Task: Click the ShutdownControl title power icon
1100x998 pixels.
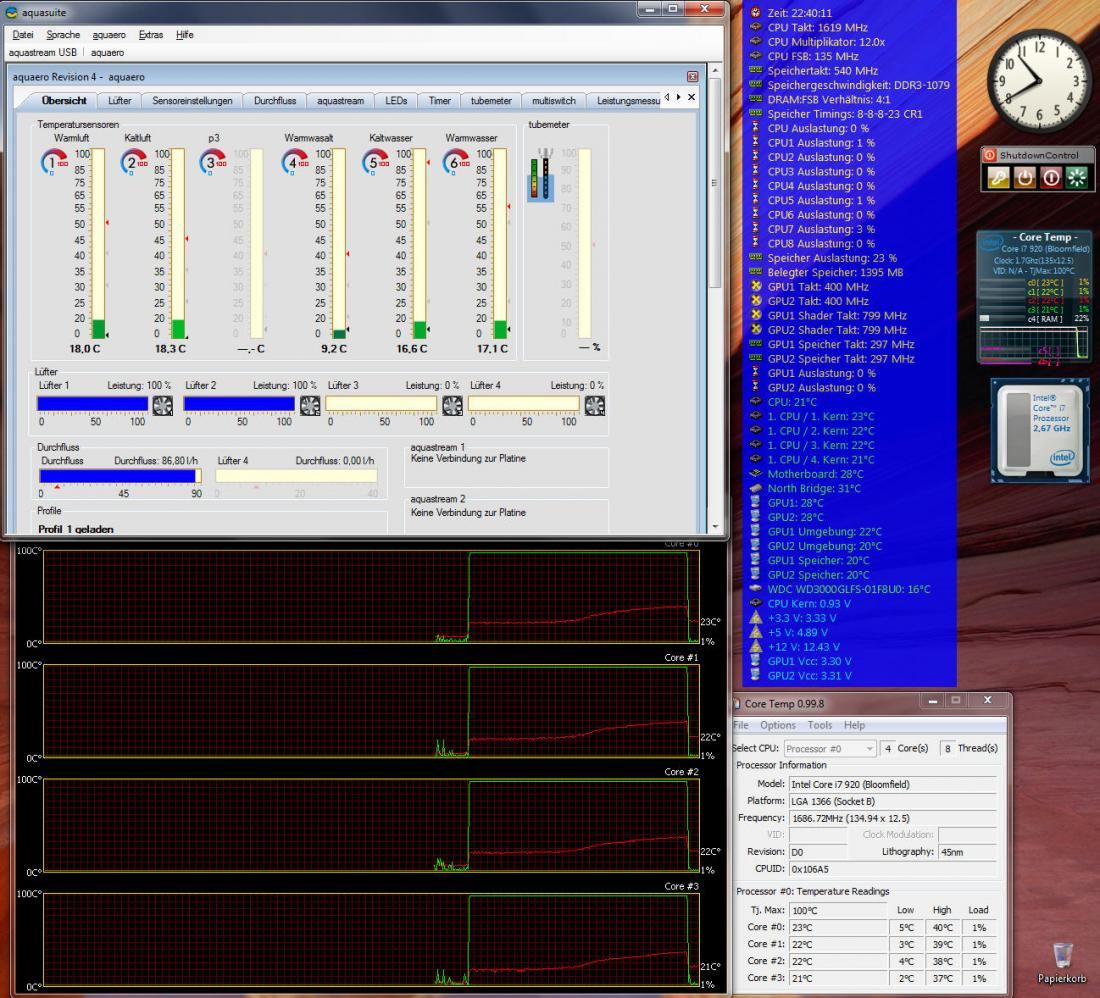Action: click(990, 155)
